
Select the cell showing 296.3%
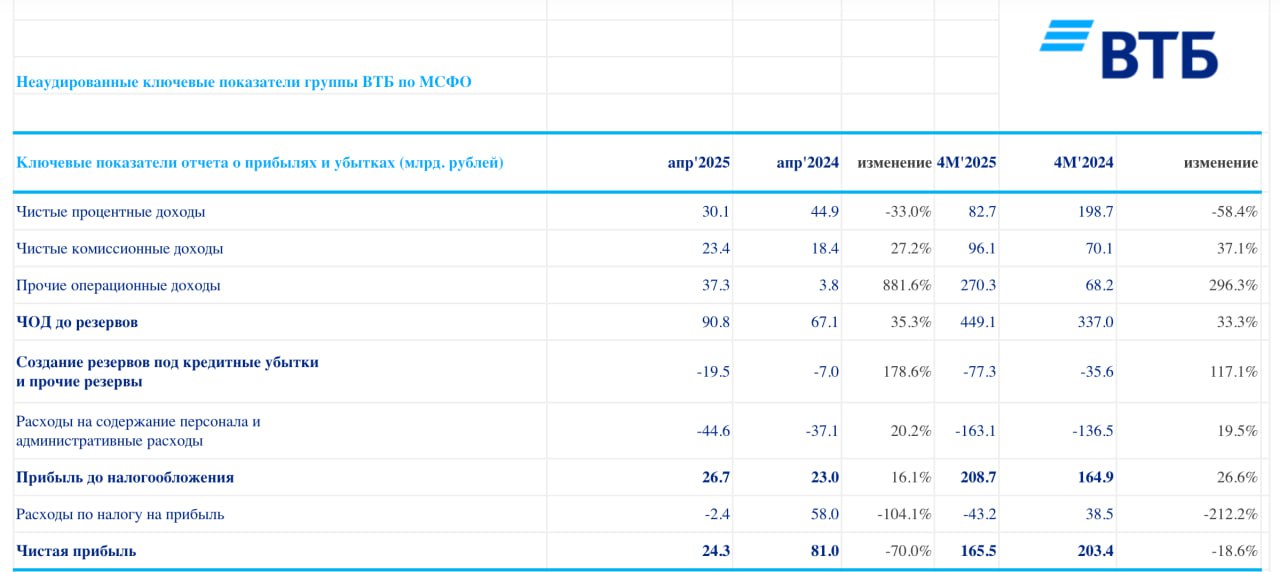point(1233,285)
